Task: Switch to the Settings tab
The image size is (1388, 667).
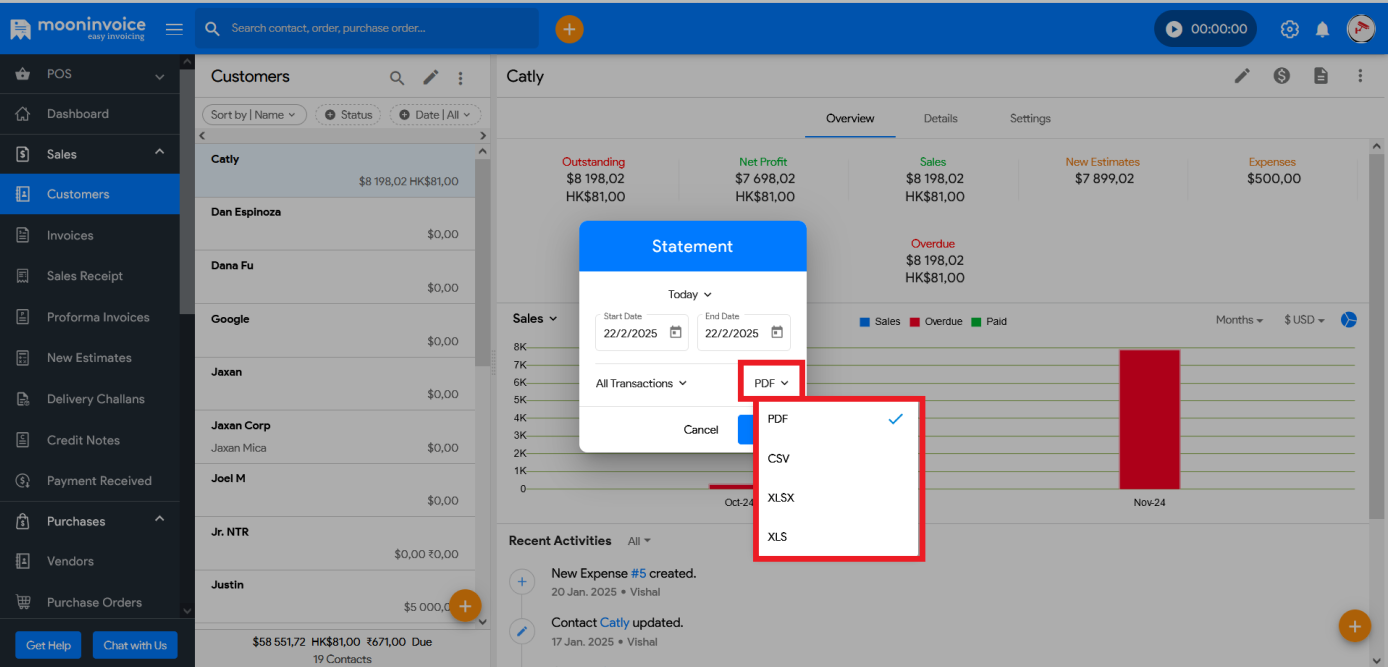Action: click(x=1030, y=118)
